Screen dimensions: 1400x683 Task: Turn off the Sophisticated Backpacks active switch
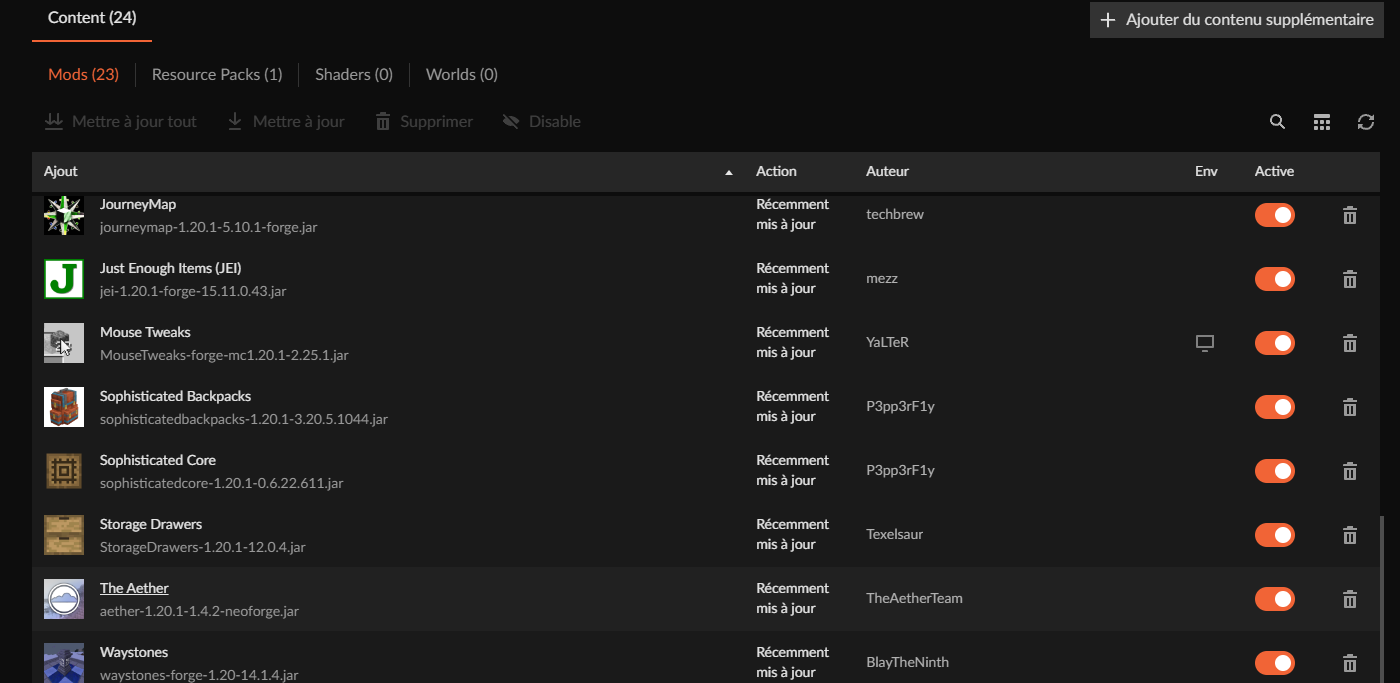point(1275,407)
